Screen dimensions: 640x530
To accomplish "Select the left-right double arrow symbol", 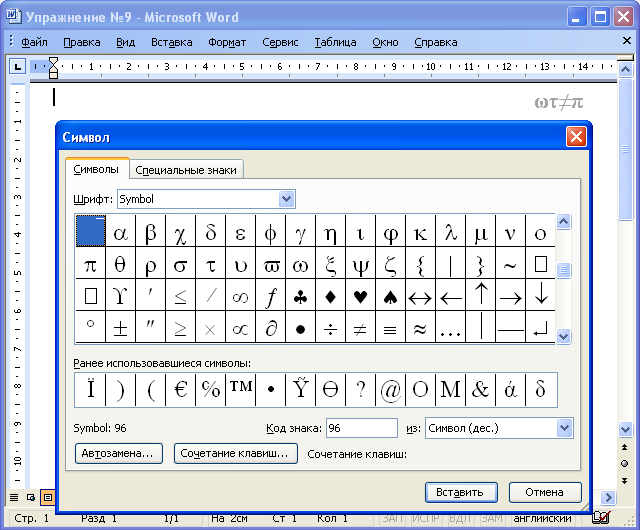I will pos(420,295).
